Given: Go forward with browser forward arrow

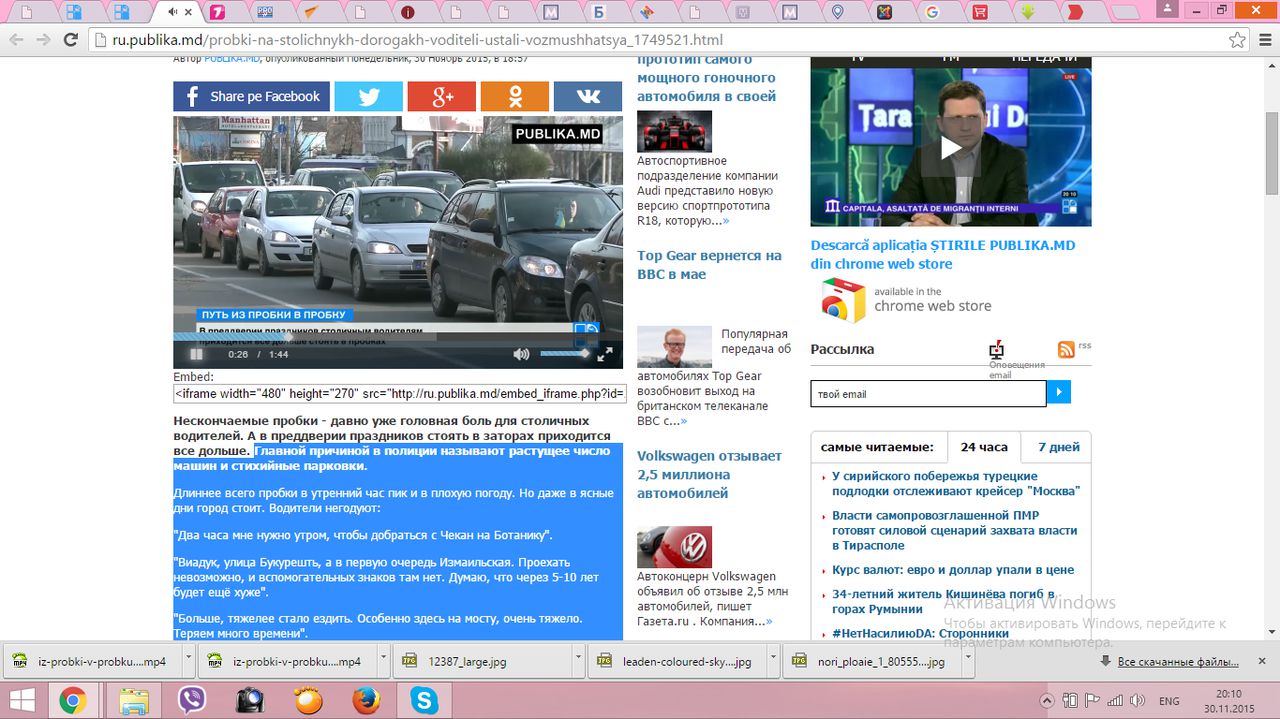Looking at the screenshot, I should click(43, 40).
